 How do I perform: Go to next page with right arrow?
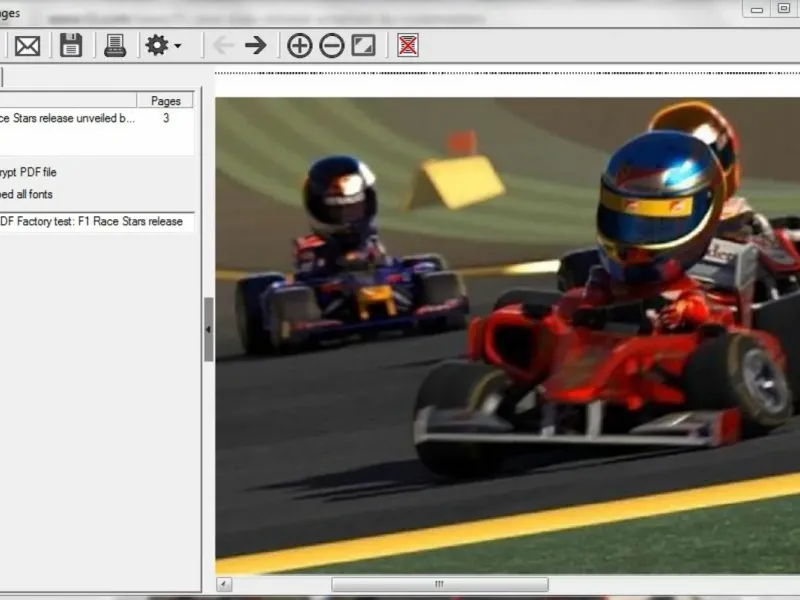pyautogui.click(x=256, y=45)
